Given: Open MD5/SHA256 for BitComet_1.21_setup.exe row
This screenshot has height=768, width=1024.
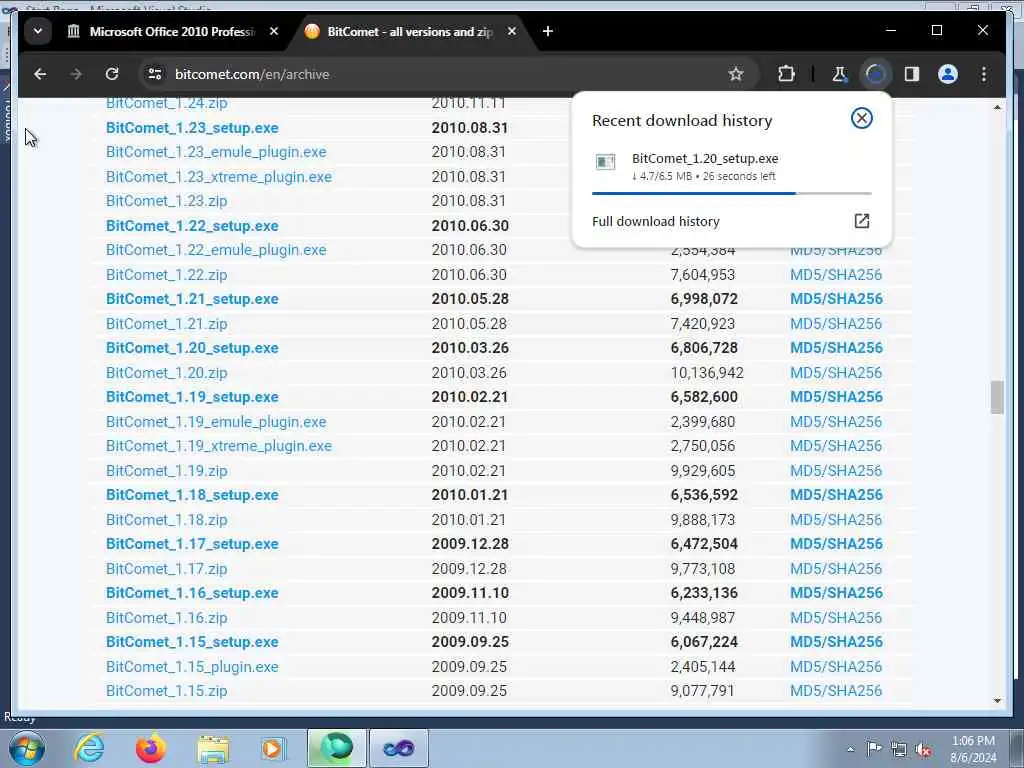Looking at the screenshot, I should coord(836,299).
